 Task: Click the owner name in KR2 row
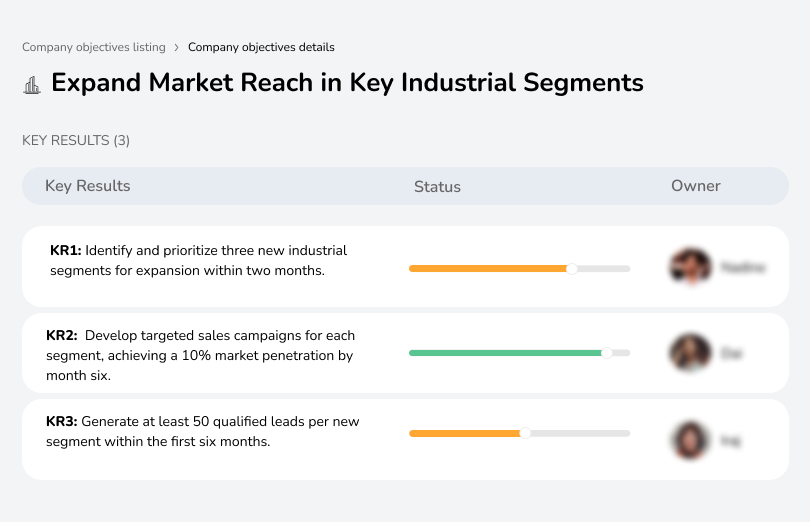pyautogui.click(x=731, y=354)
